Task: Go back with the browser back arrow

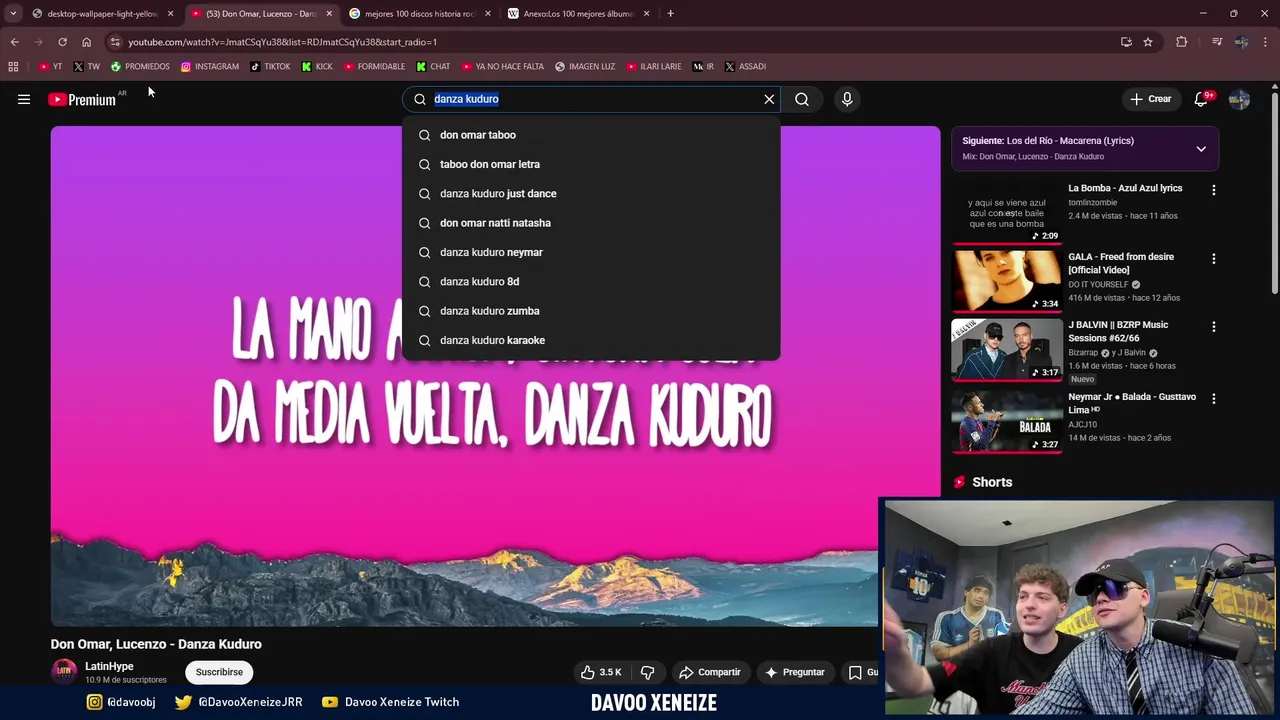Action: coord(14,42)
